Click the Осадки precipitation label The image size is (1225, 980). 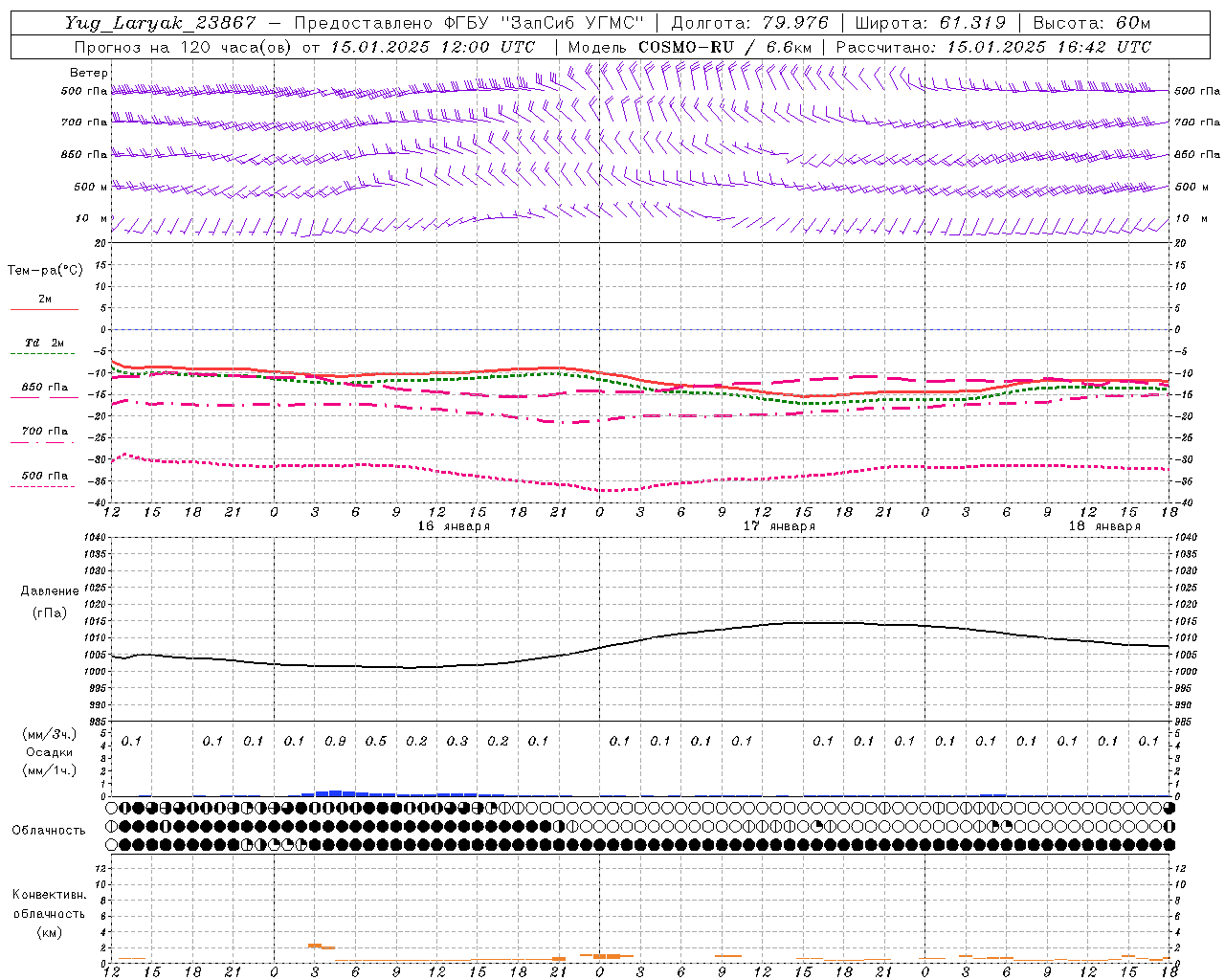49,752
